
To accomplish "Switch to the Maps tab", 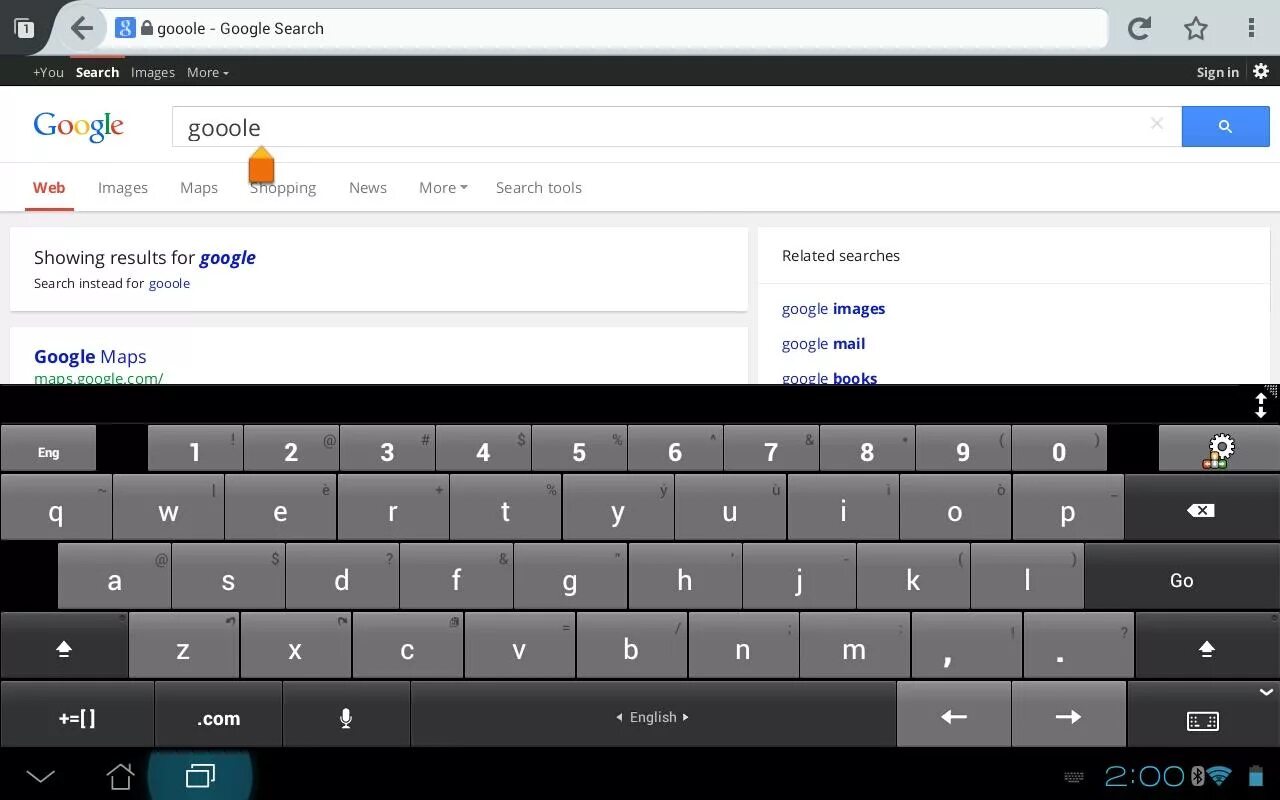I will tap(199, 187).
